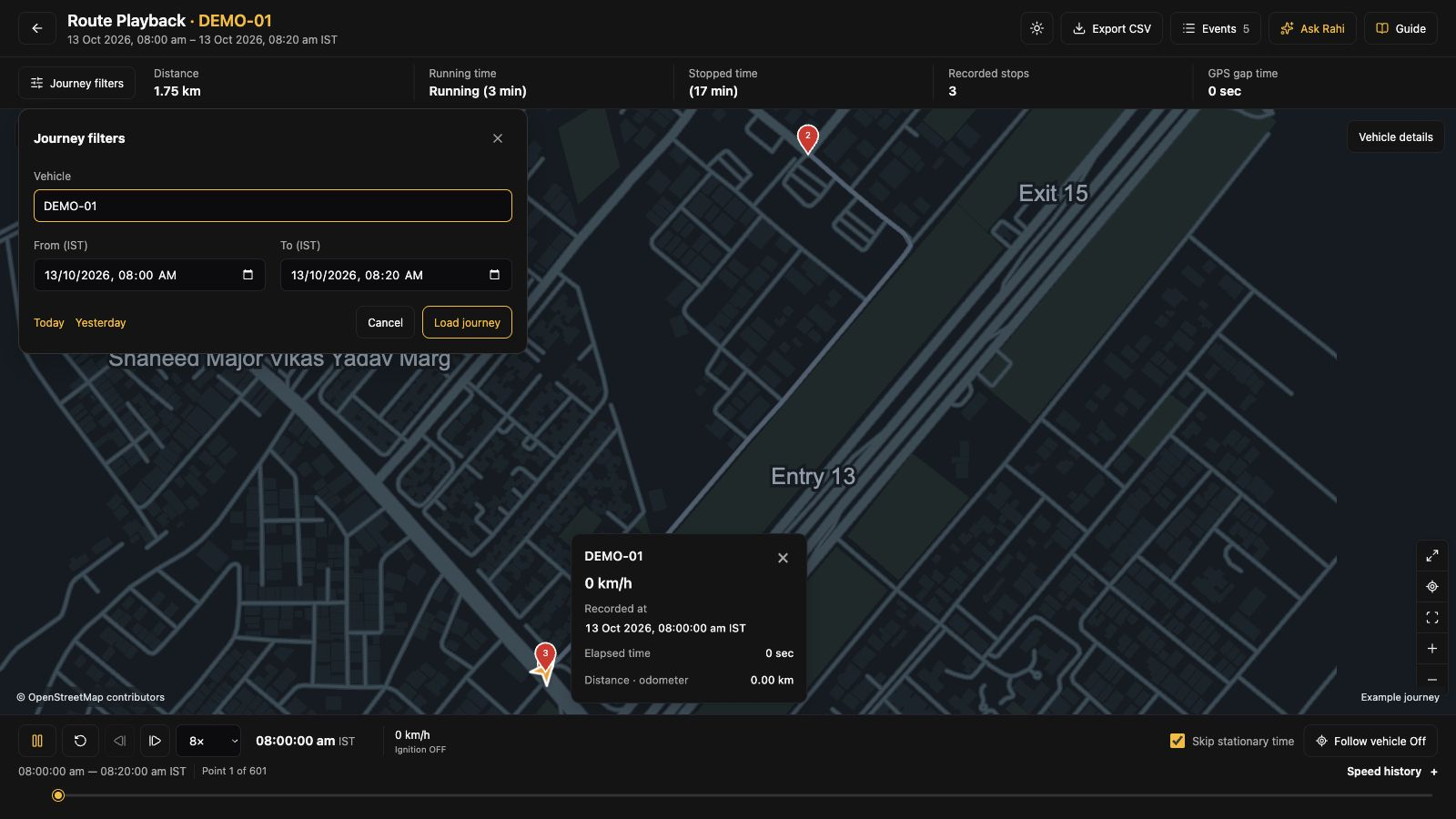Toggle Skip stationary time checkbox

1178,741
